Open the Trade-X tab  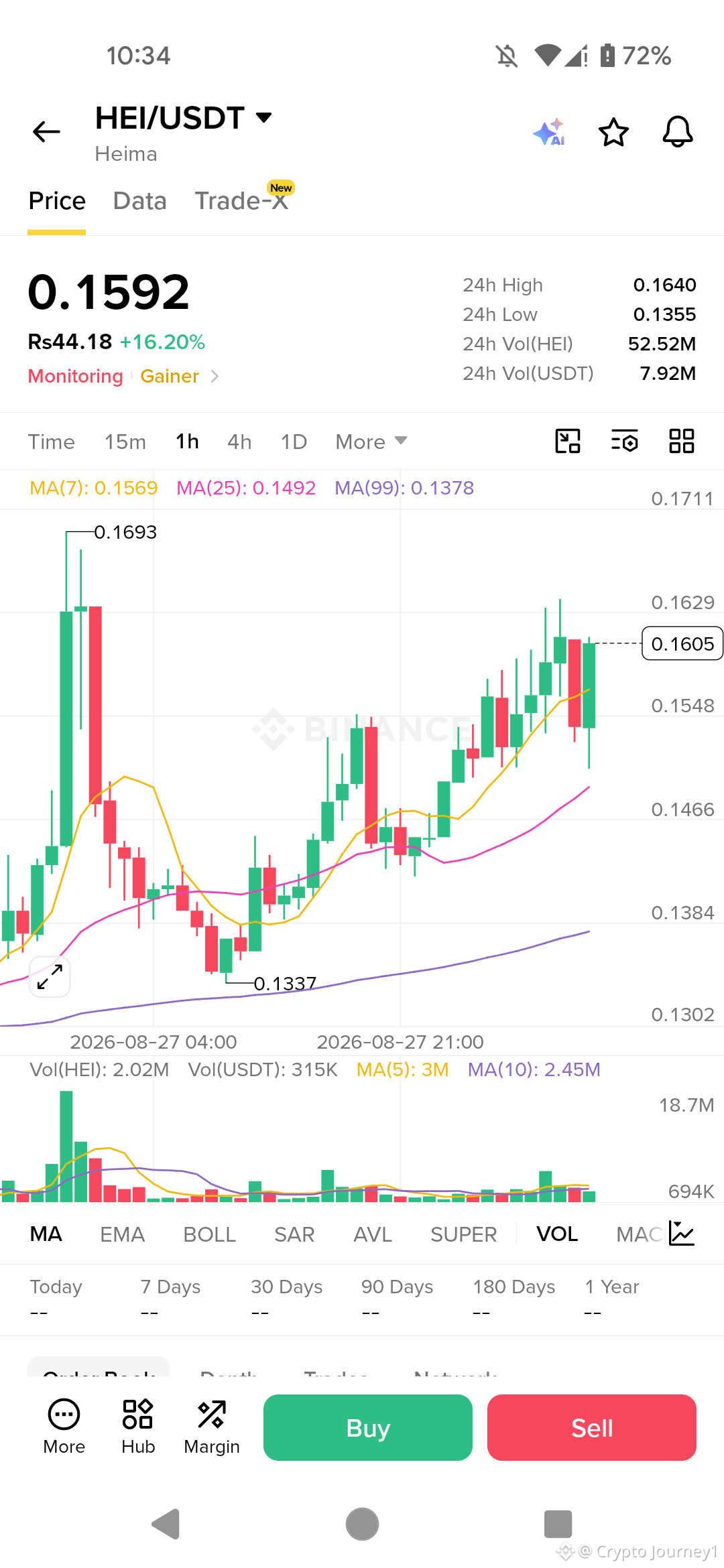pyautogui.click(x=243, y=200)
